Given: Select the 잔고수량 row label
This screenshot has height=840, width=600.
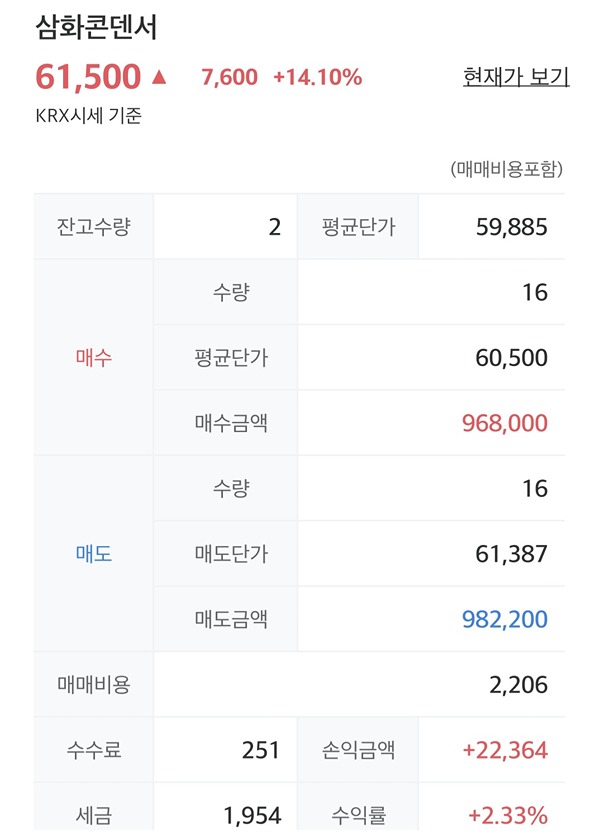Looking at the screenshot, I should [x=93, y=227].
